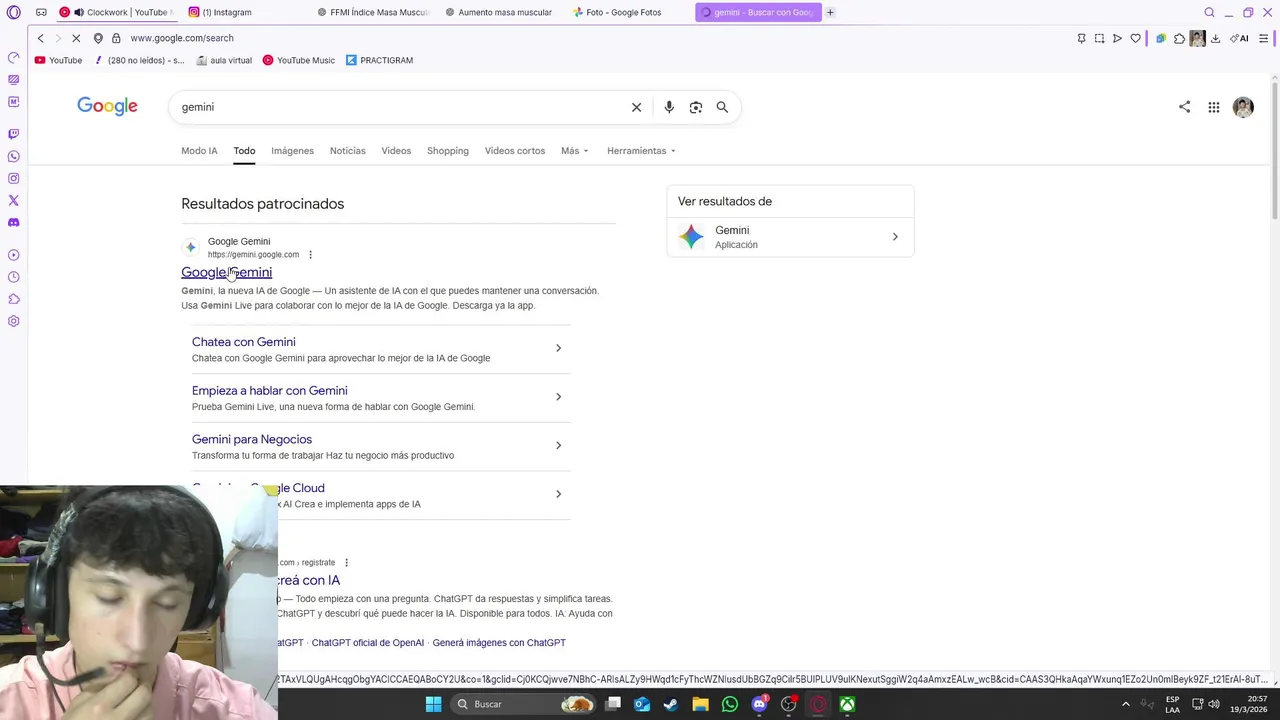Open Instagram in Opera sidebar
This screenshot has height=720, width=1280.
coord(13,178)
